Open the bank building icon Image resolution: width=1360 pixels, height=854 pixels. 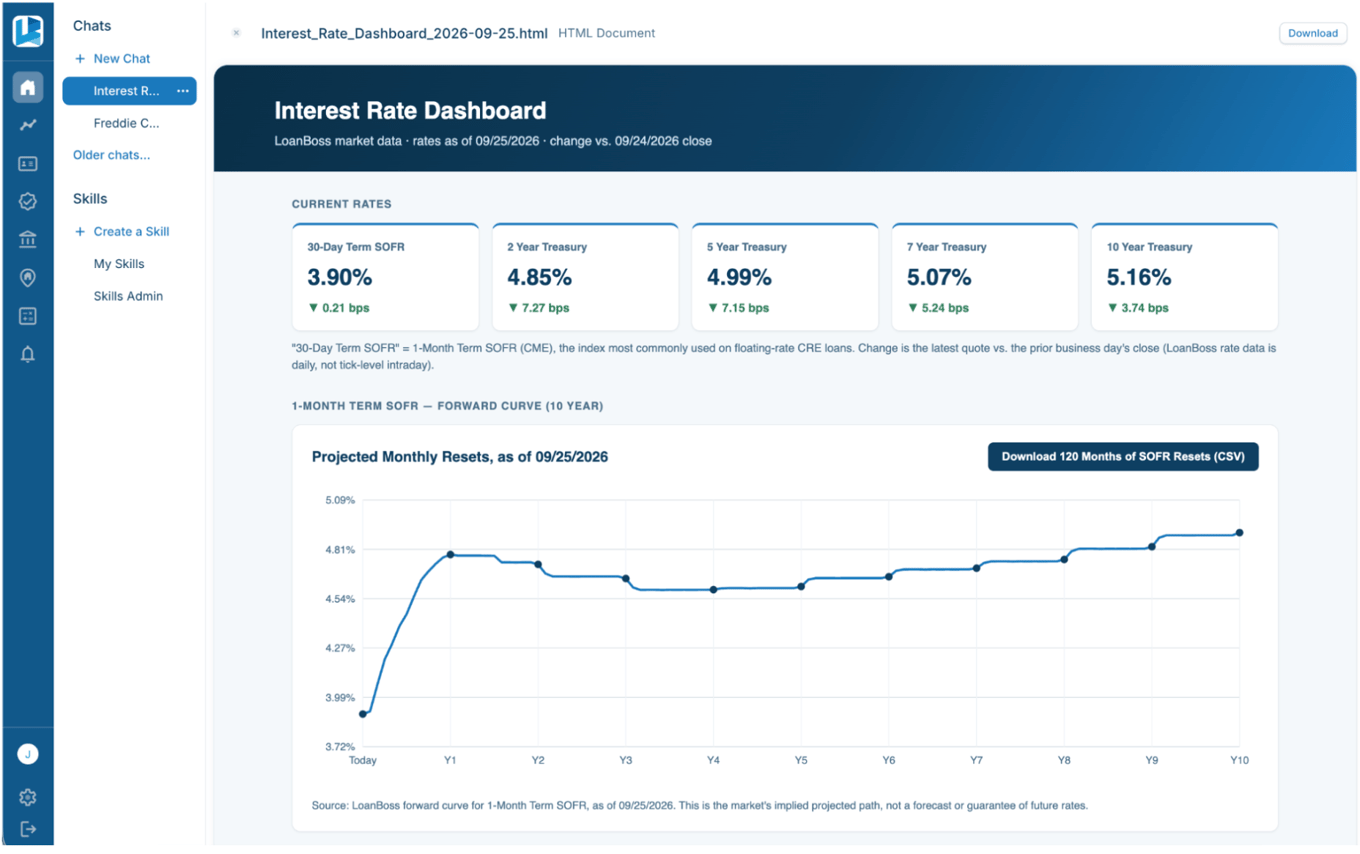(28, 240)
